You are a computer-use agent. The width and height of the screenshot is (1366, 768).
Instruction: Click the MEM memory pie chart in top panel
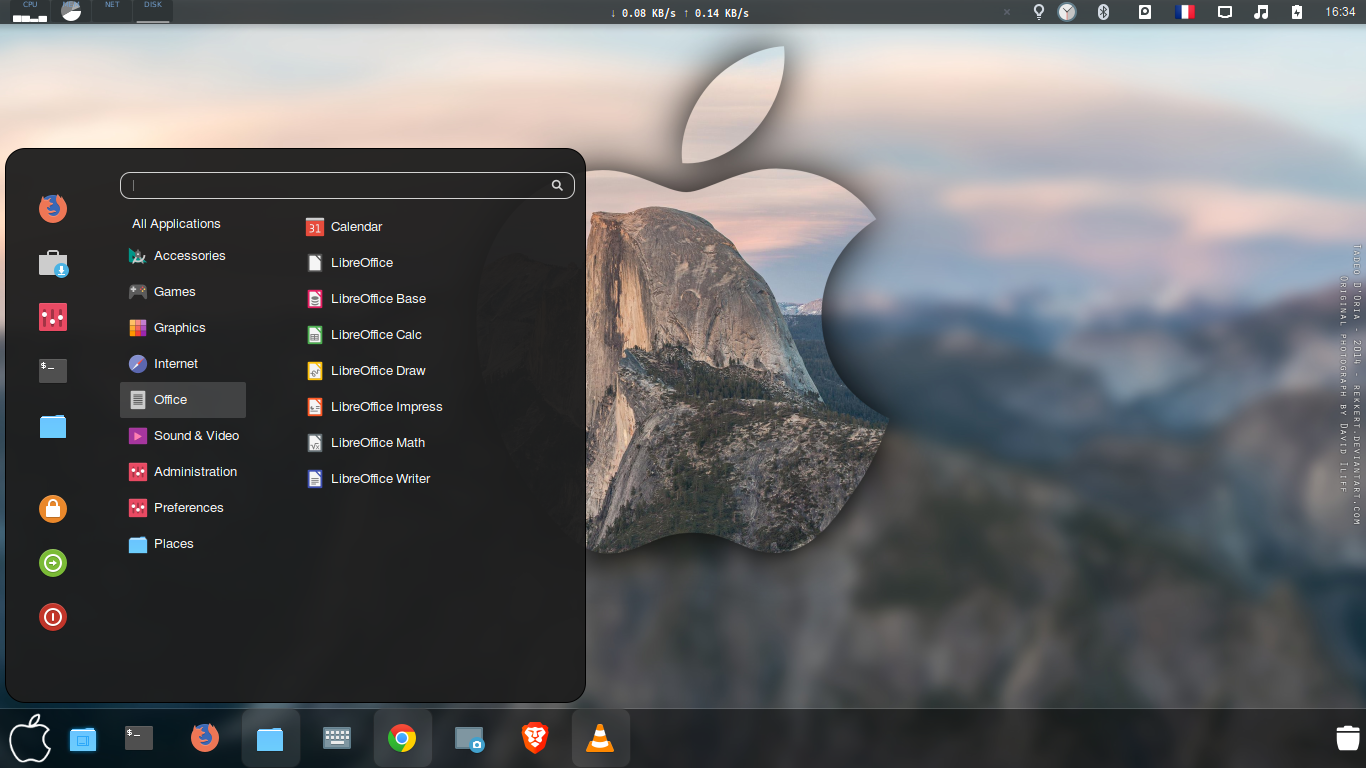click(71, 12)
